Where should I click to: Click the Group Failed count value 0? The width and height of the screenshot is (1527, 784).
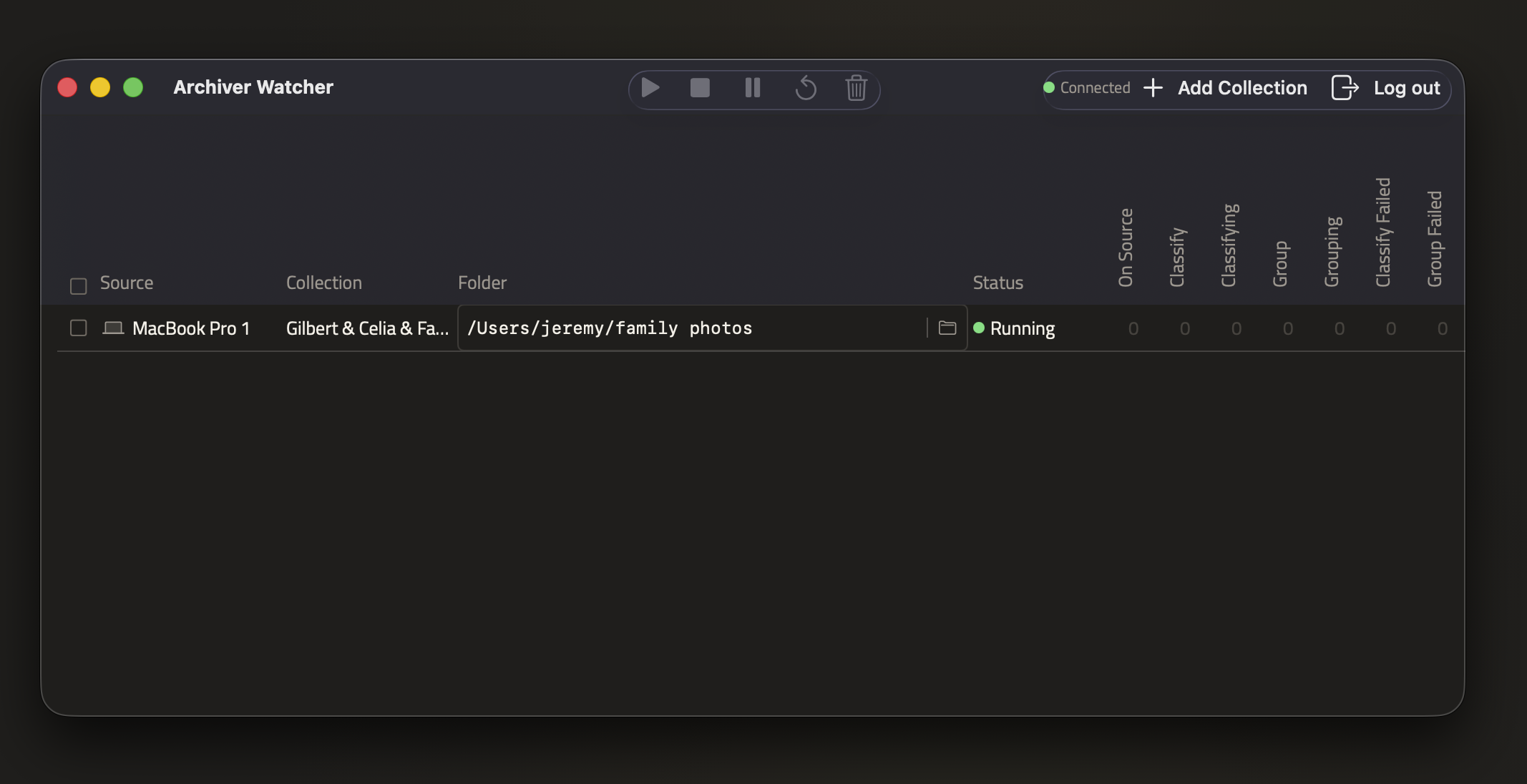pos(1443,328)
